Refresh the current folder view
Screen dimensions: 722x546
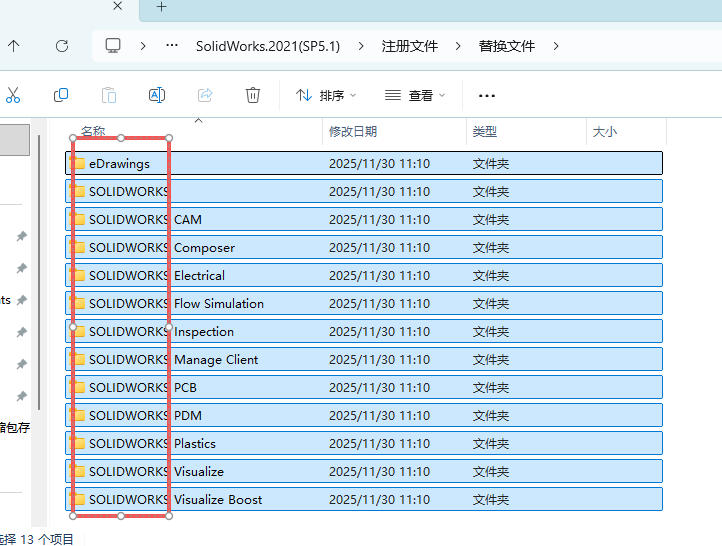tap(62, 46)
